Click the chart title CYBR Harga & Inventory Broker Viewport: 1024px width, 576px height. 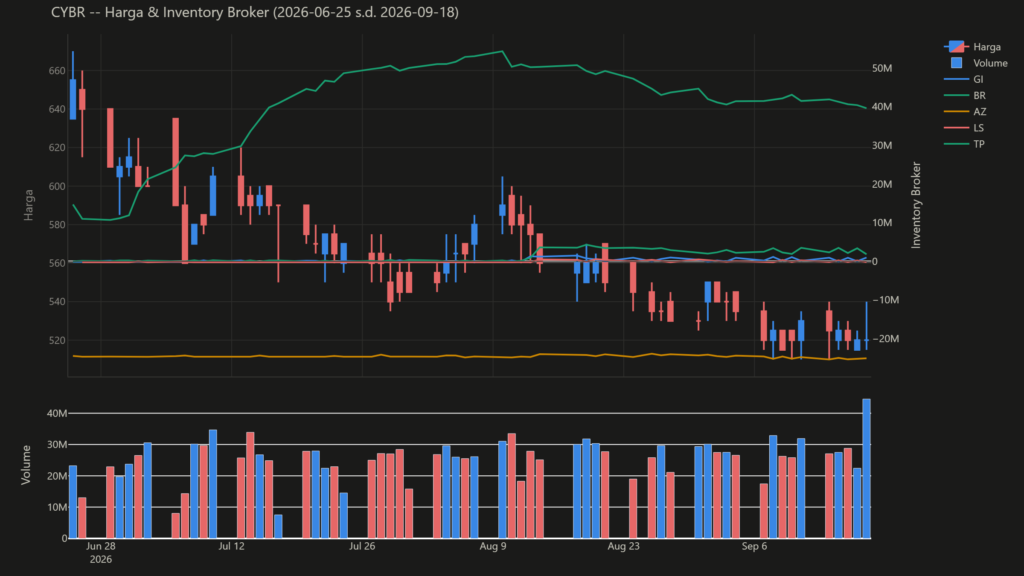pyautogui.click(x=255, y=12)
